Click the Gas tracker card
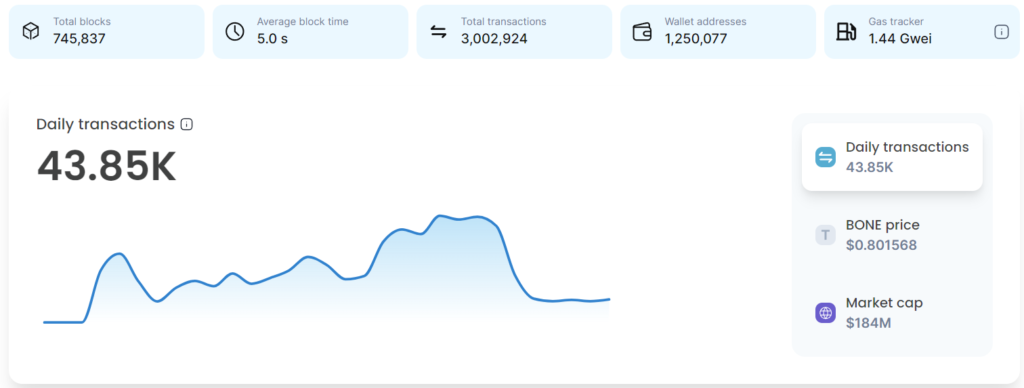The width and height of the screenshot is (1024, 388). (x=922, y=31)
